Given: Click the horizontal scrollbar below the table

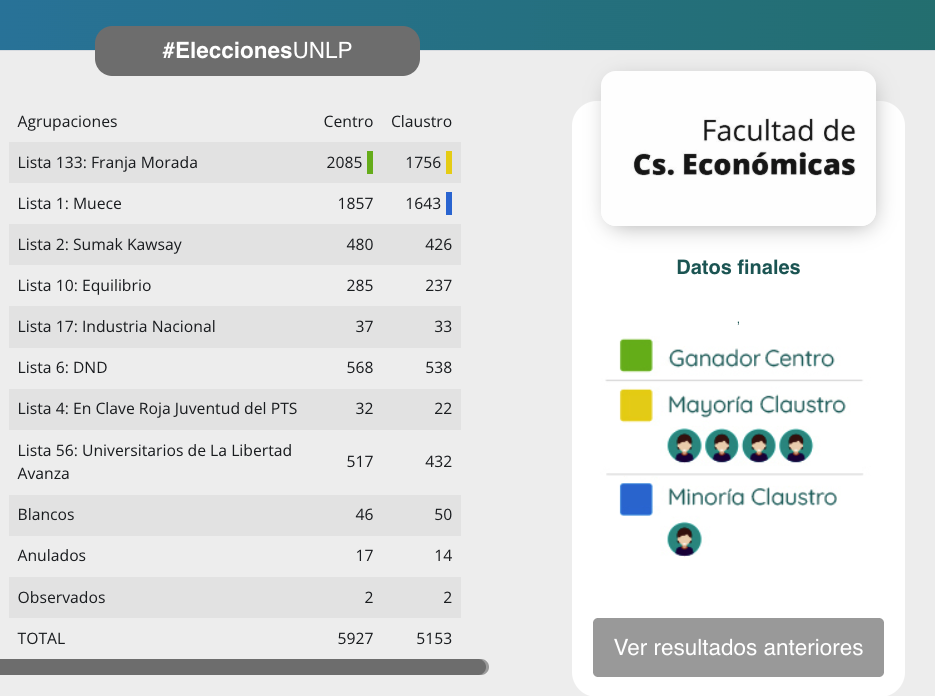Looking at the screenshot, I should (243, 667).
